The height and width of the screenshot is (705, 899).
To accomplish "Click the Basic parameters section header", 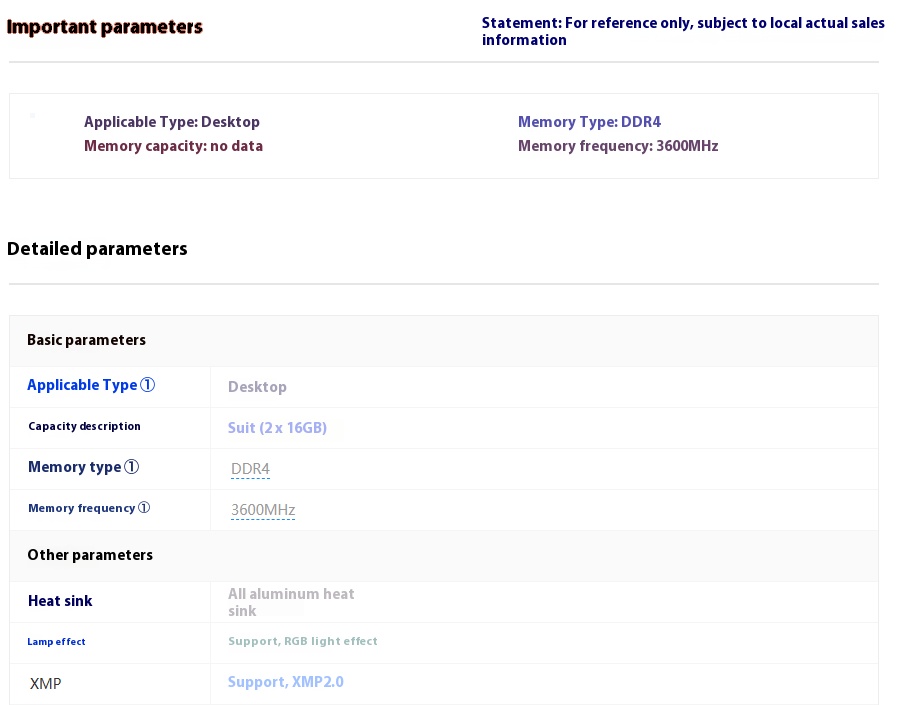I will point(87,340).
